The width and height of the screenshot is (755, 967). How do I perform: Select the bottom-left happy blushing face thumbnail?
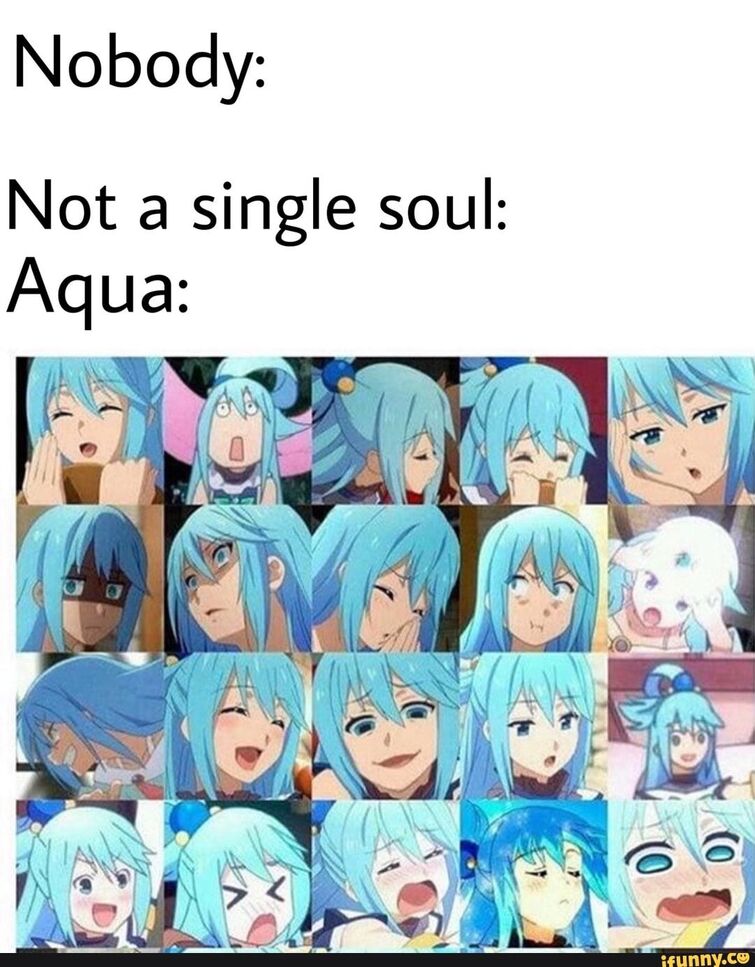point(90,874)
